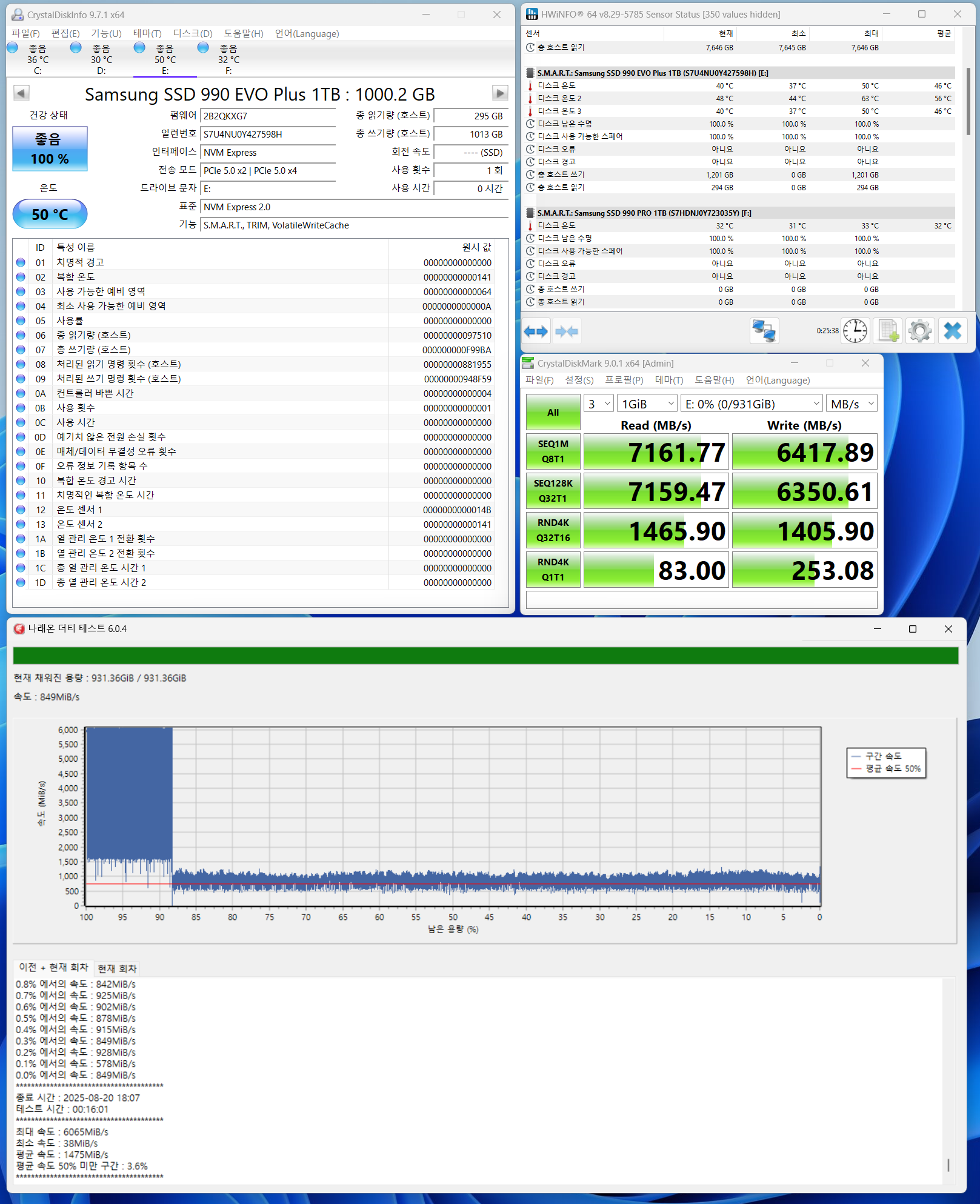Image resolution: width=980 pixels, height=1204 pixels.
Task: Open the test size dropdown showing 1GiB
Action: [647, 404]
